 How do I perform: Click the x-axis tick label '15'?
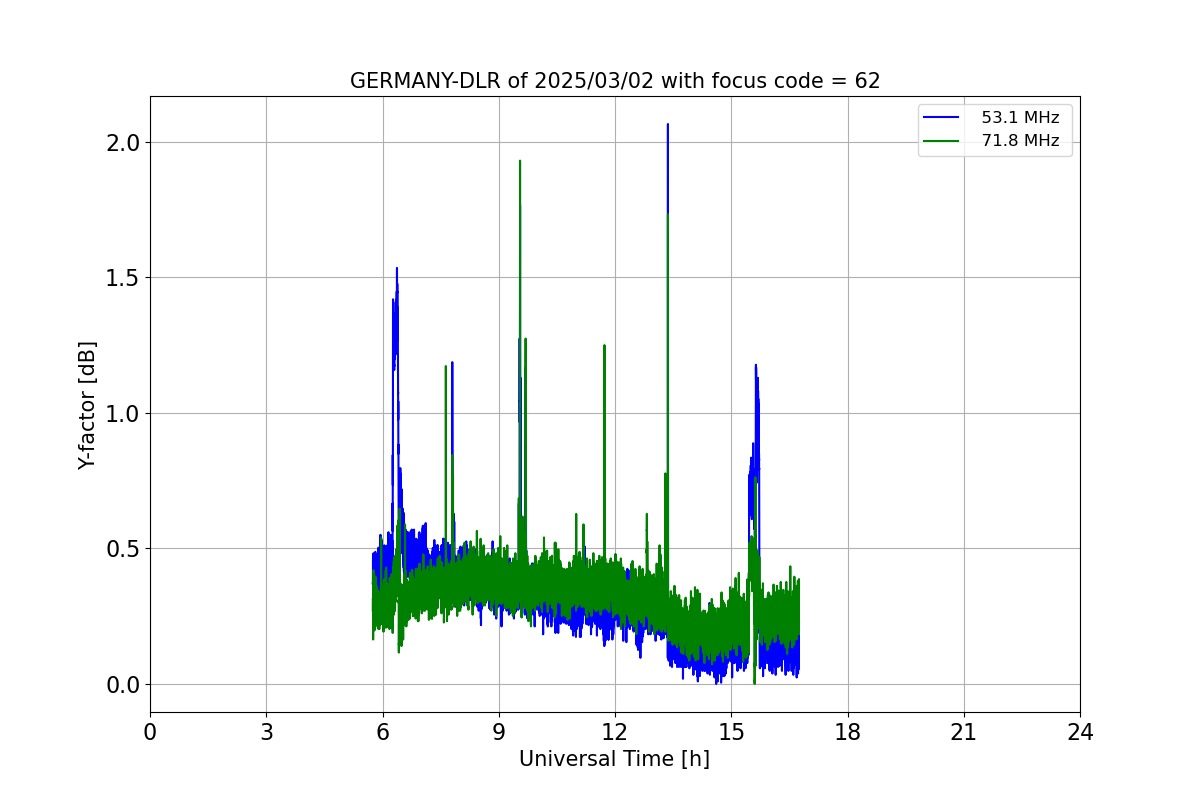coord(731,732)
